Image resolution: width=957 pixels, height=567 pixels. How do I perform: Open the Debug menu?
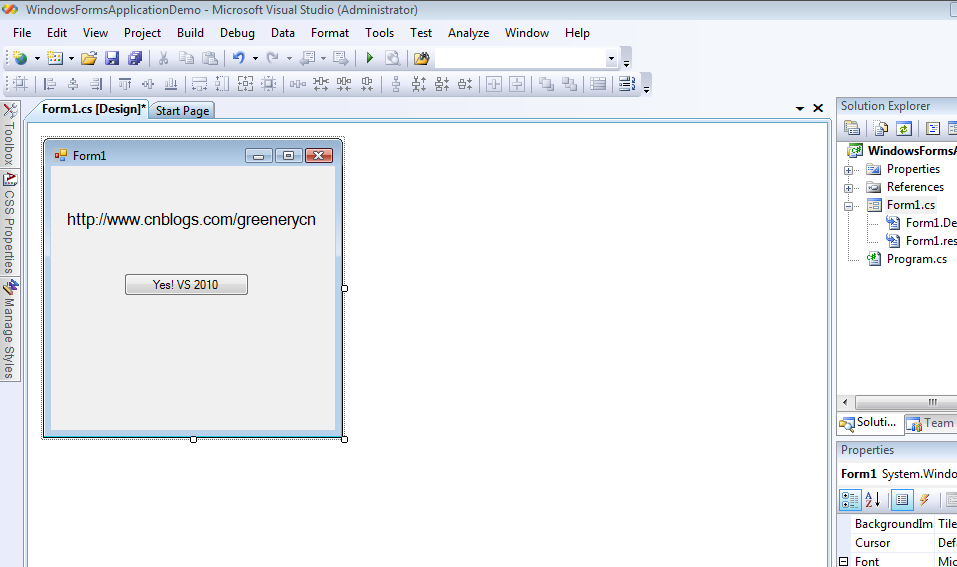tap(237, 33)
